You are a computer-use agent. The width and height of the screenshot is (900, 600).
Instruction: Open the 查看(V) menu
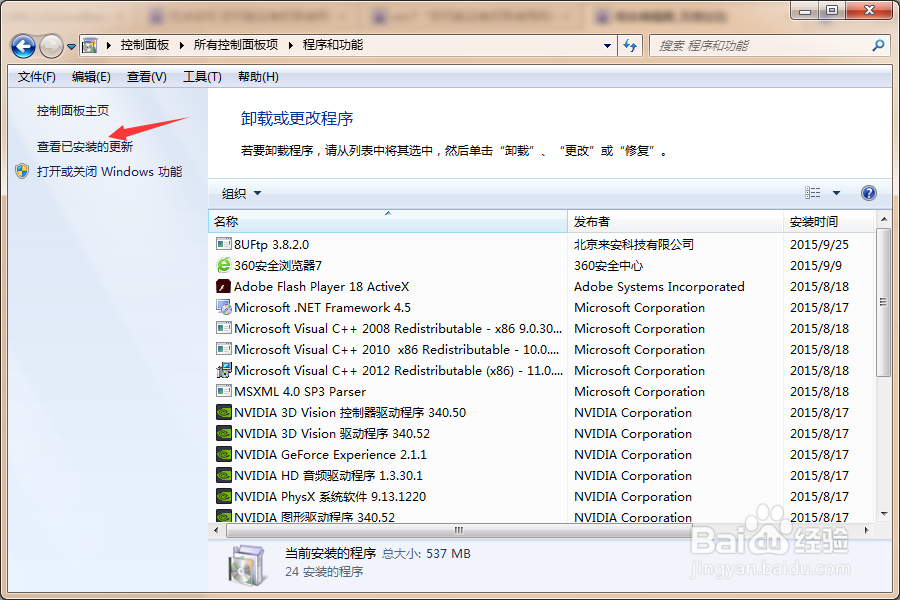tap(147, 77)
